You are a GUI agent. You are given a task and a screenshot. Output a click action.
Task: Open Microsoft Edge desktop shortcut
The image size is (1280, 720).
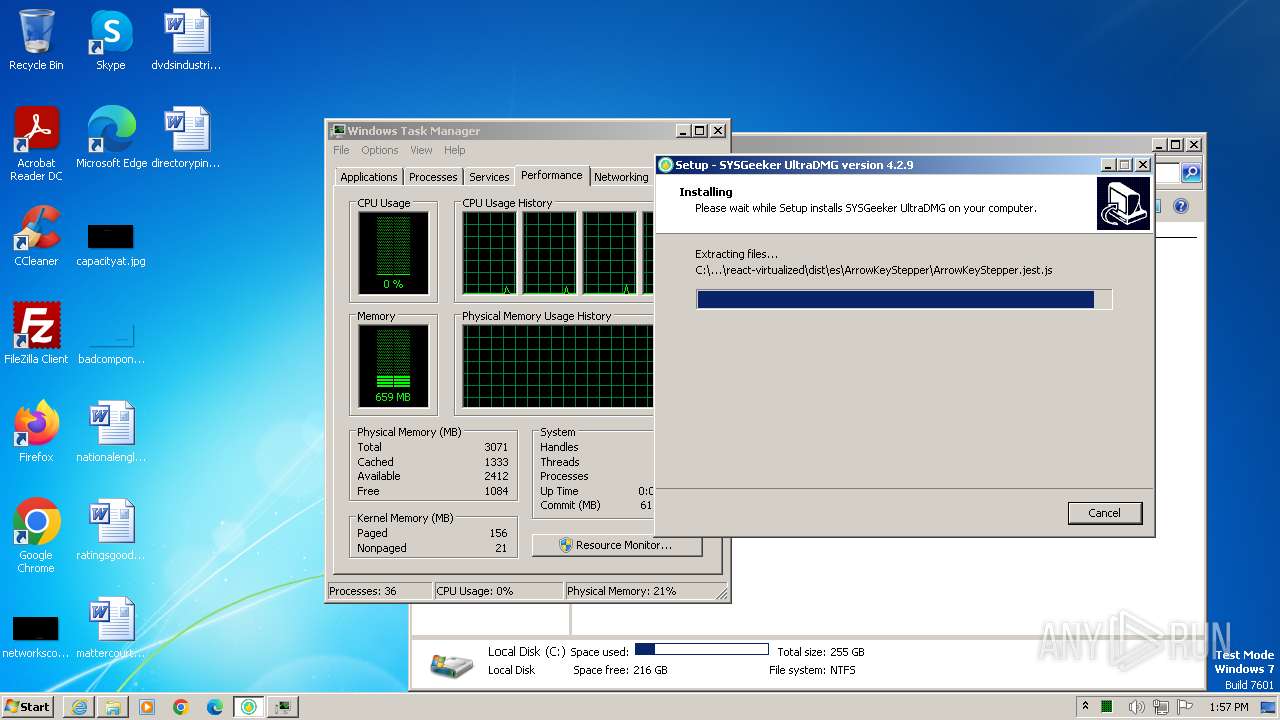(x=111, y=137)
